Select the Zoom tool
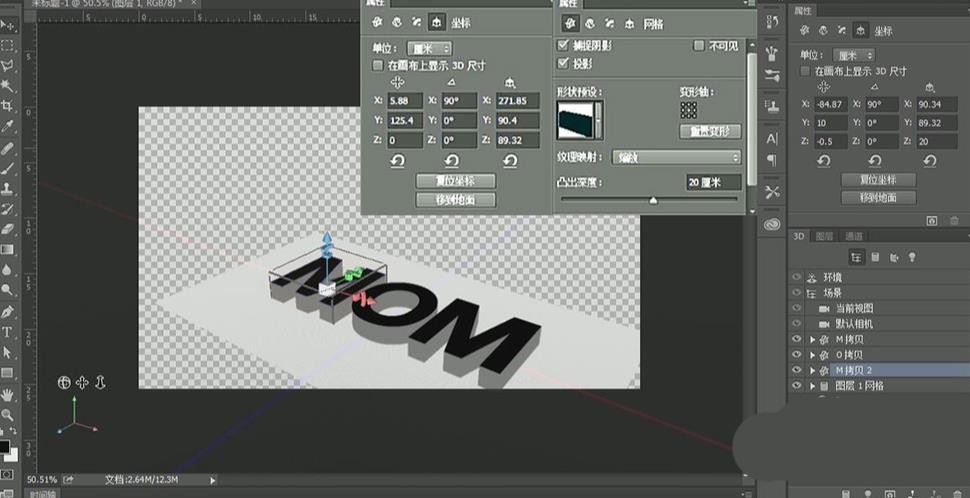The image size is (970, 498). (x=7, y=414)
